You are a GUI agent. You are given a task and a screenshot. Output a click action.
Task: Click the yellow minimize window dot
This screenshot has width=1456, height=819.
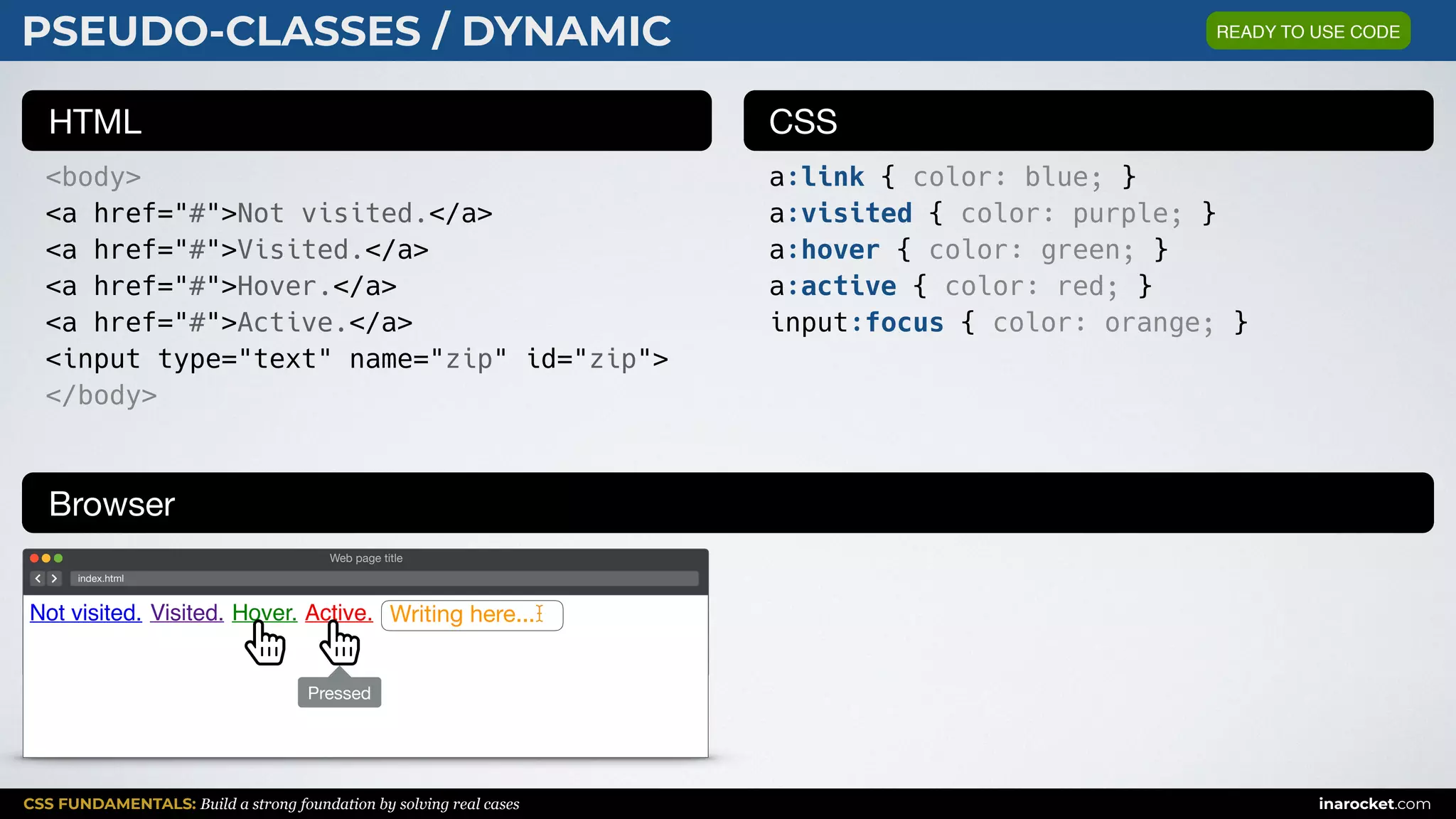point(46,559)
